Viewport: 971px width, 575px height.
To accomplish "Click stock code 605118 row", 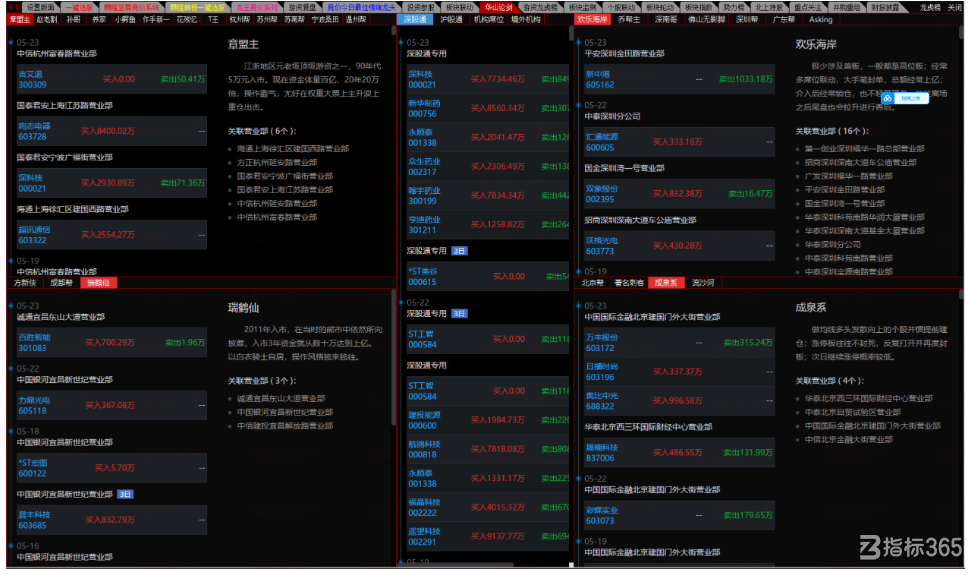I will click(x=112, y=405).
